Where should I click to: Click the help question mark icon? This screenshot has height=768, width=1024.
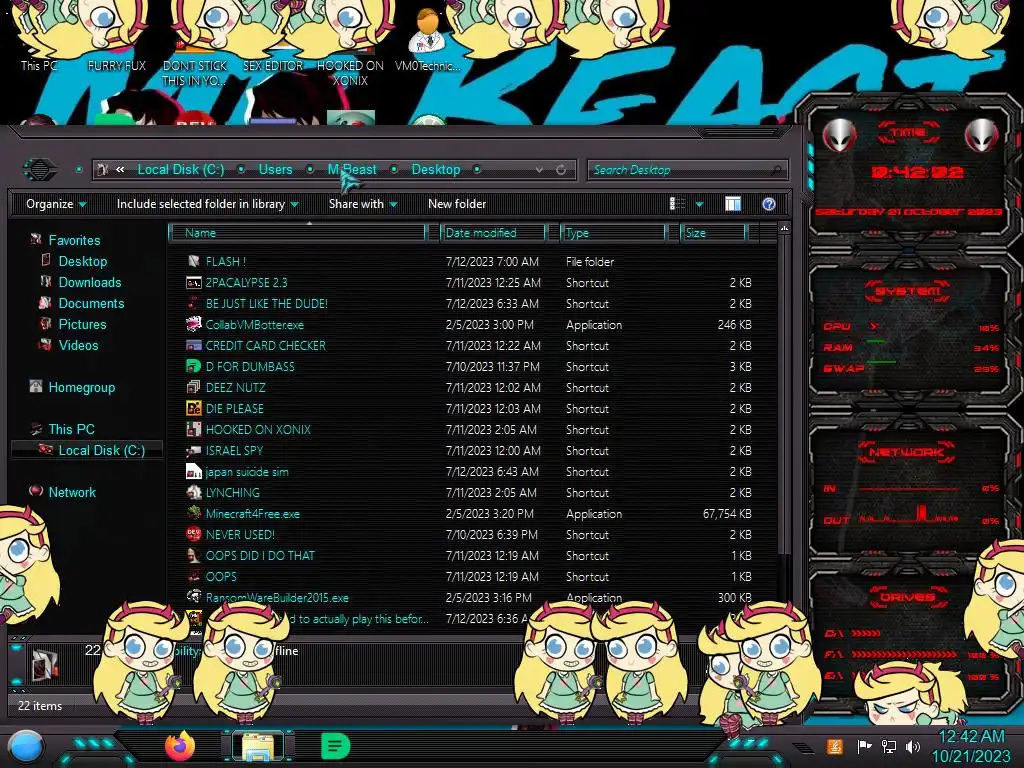click(x=769, y=204)
